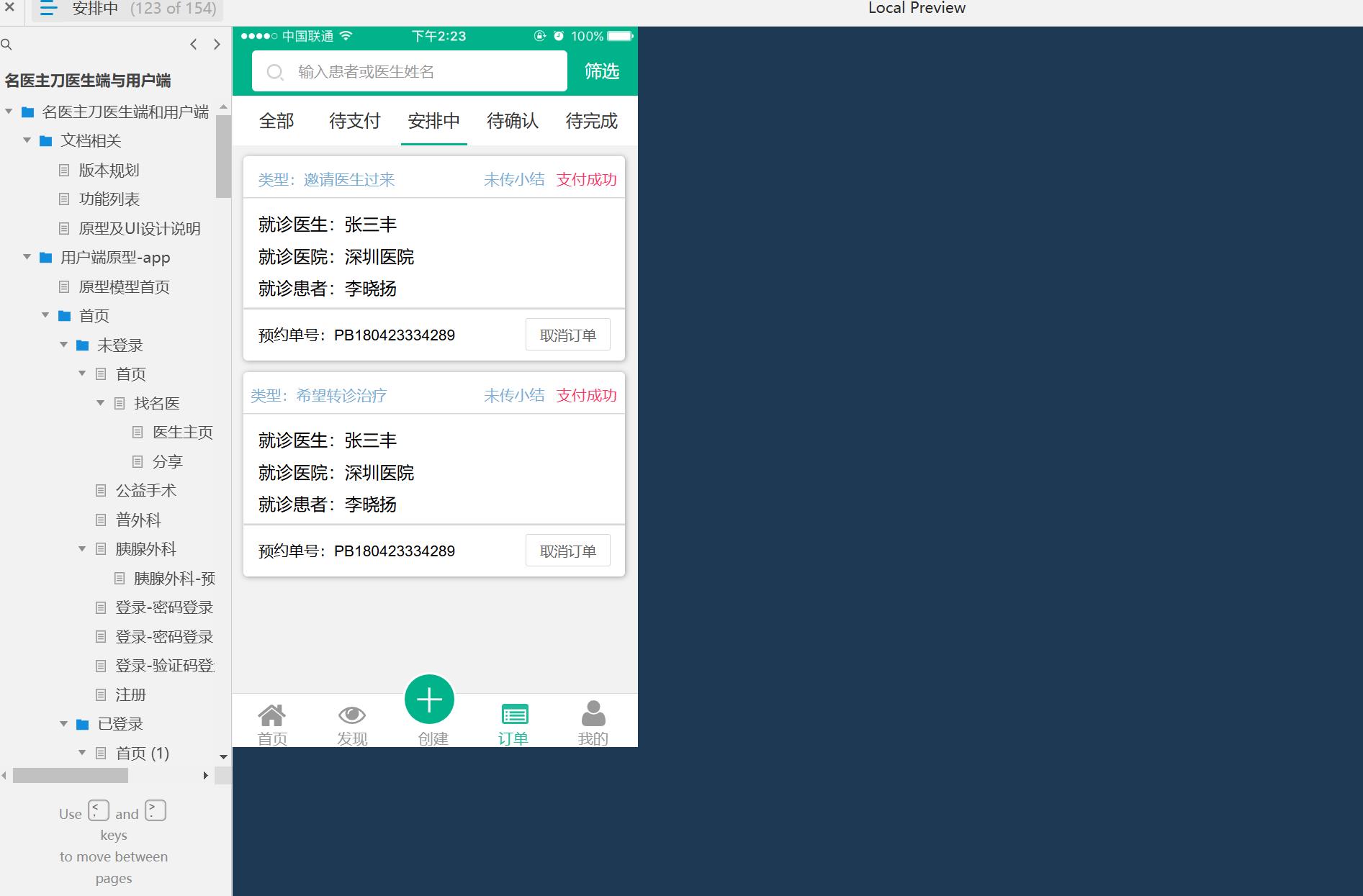Collapse the 找名医 tree node arrow
The width and height of the screenshot is (1363, 896).
point(100,403)
